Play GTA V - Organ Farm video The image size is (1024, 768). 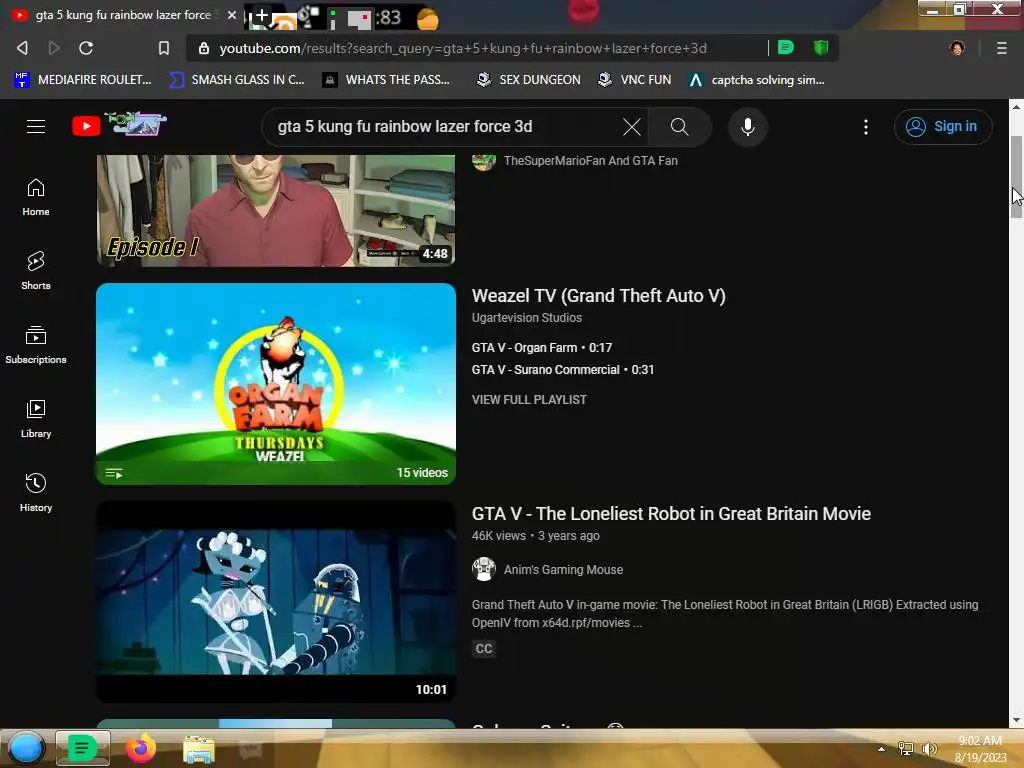click(541, 348)
